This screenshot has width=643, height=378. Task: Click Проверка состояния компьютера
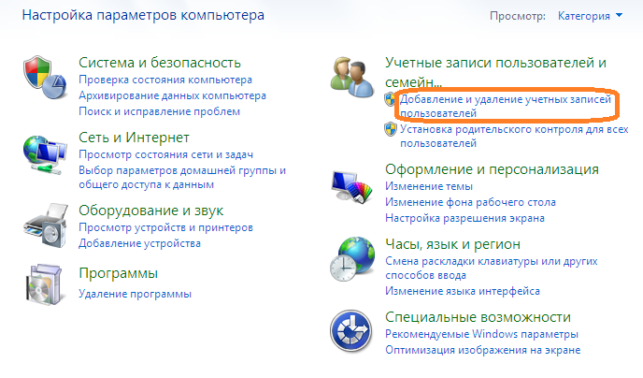point(165,80)
